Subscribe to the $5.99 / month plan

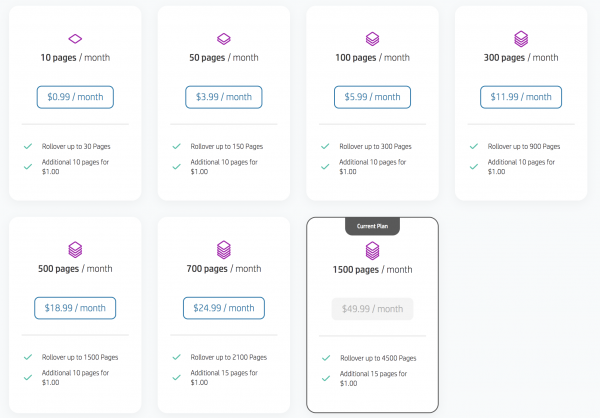372,98
